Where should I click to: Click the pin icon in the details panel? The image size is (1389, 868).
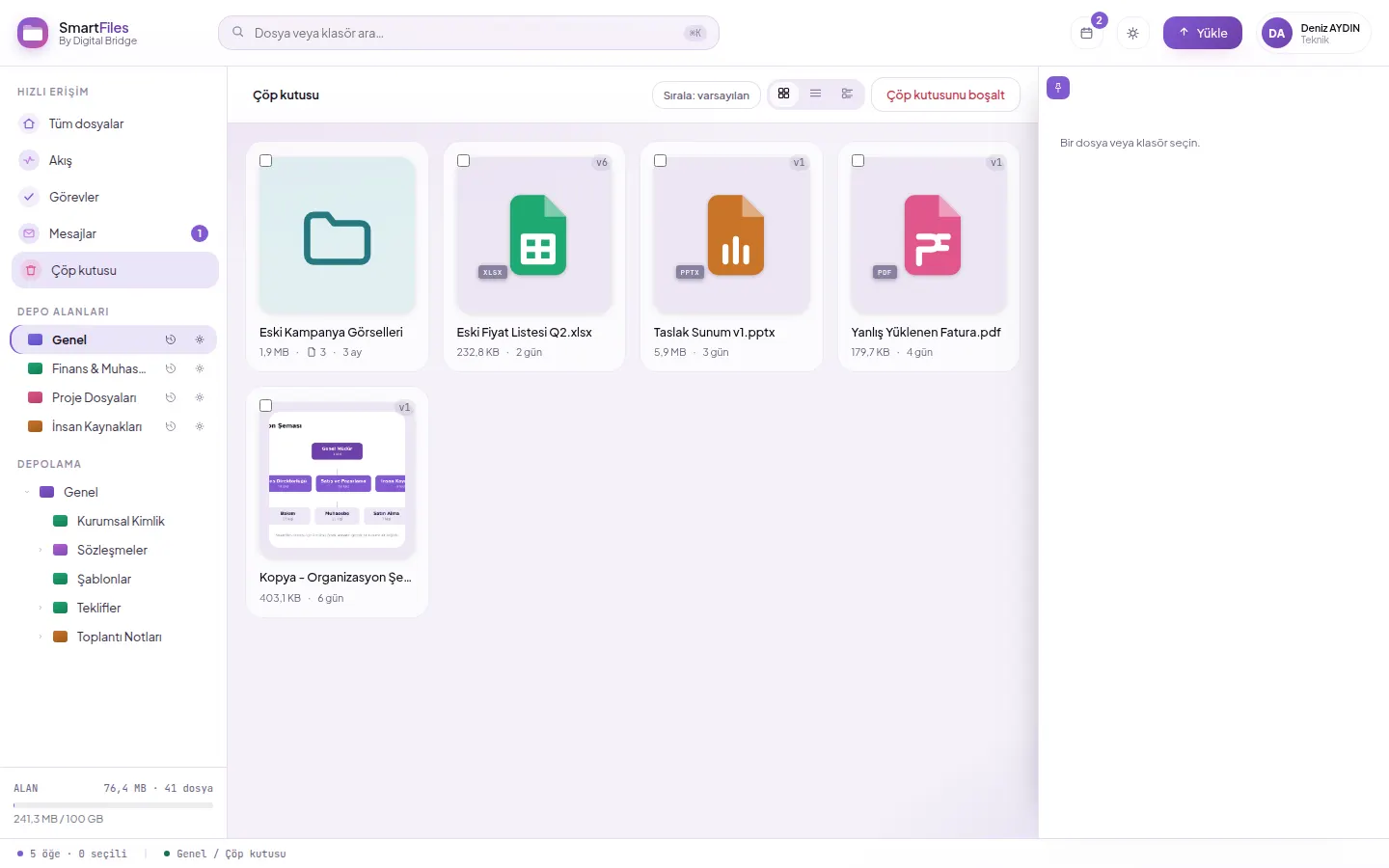click(x=1058, y=88)
